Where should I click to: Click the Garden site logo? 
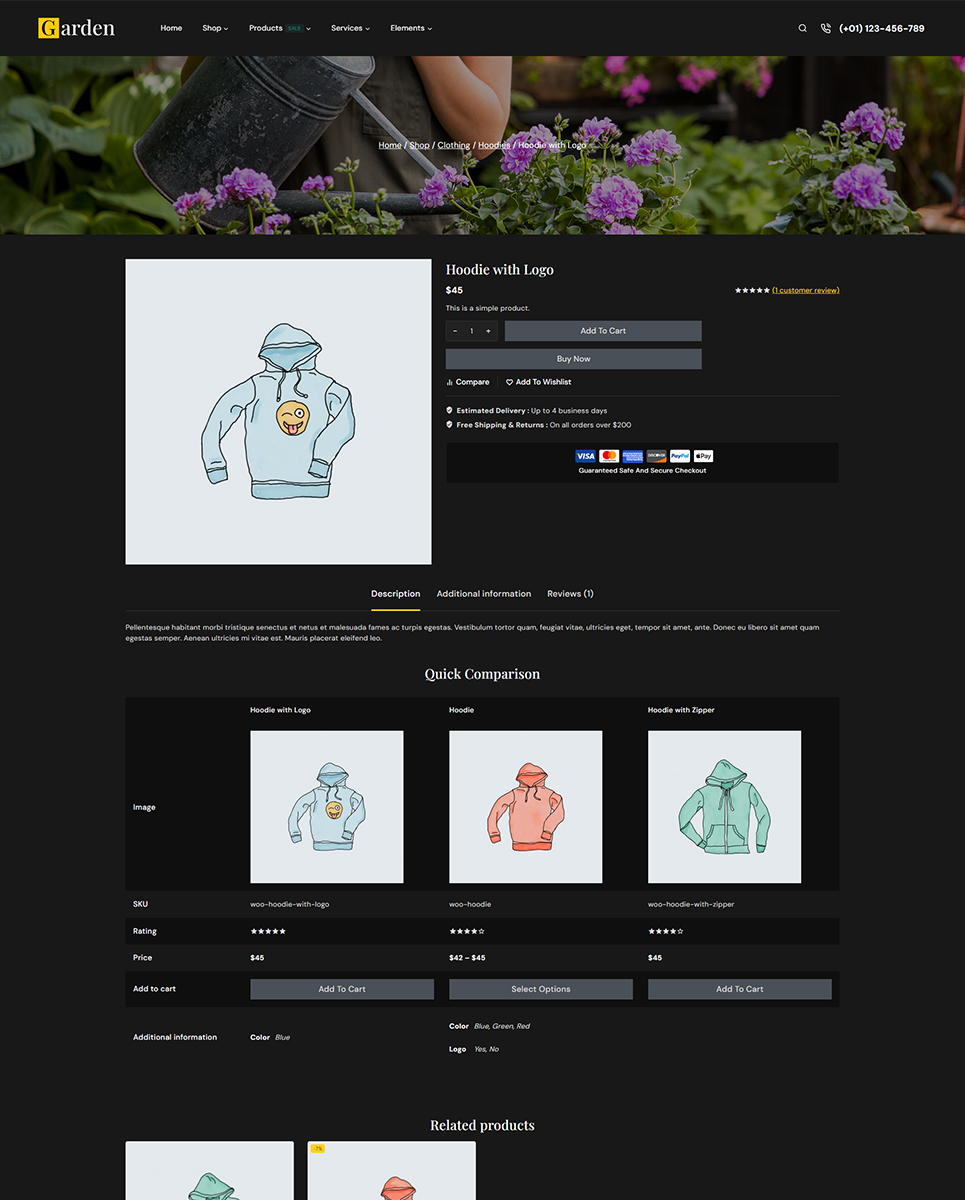(76, 28)
